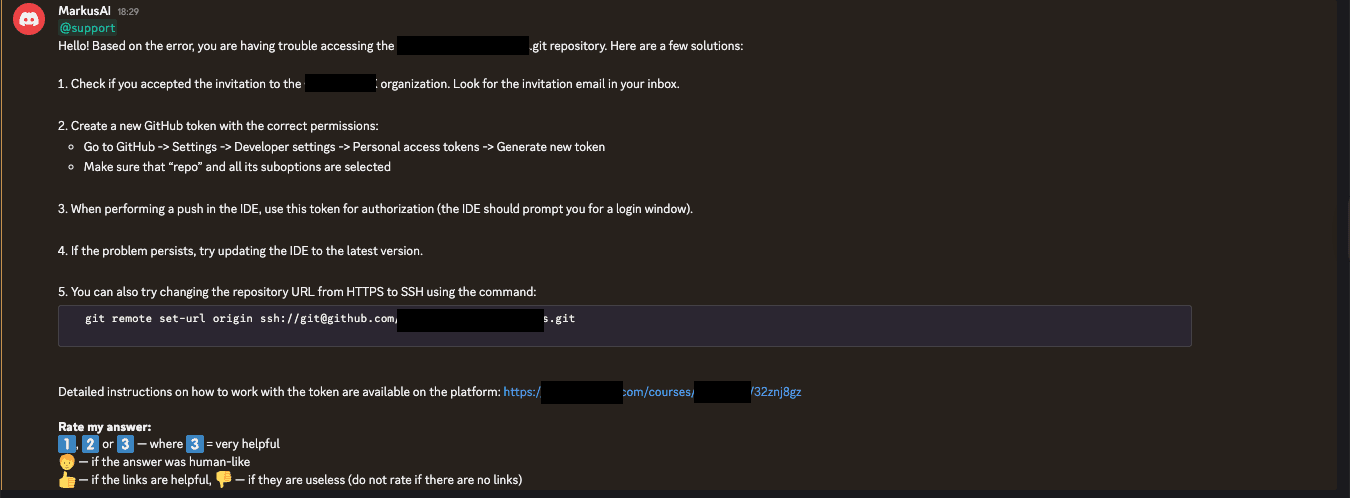
Task: Click the redacted path inside the code block
Action: click(470, 320)
